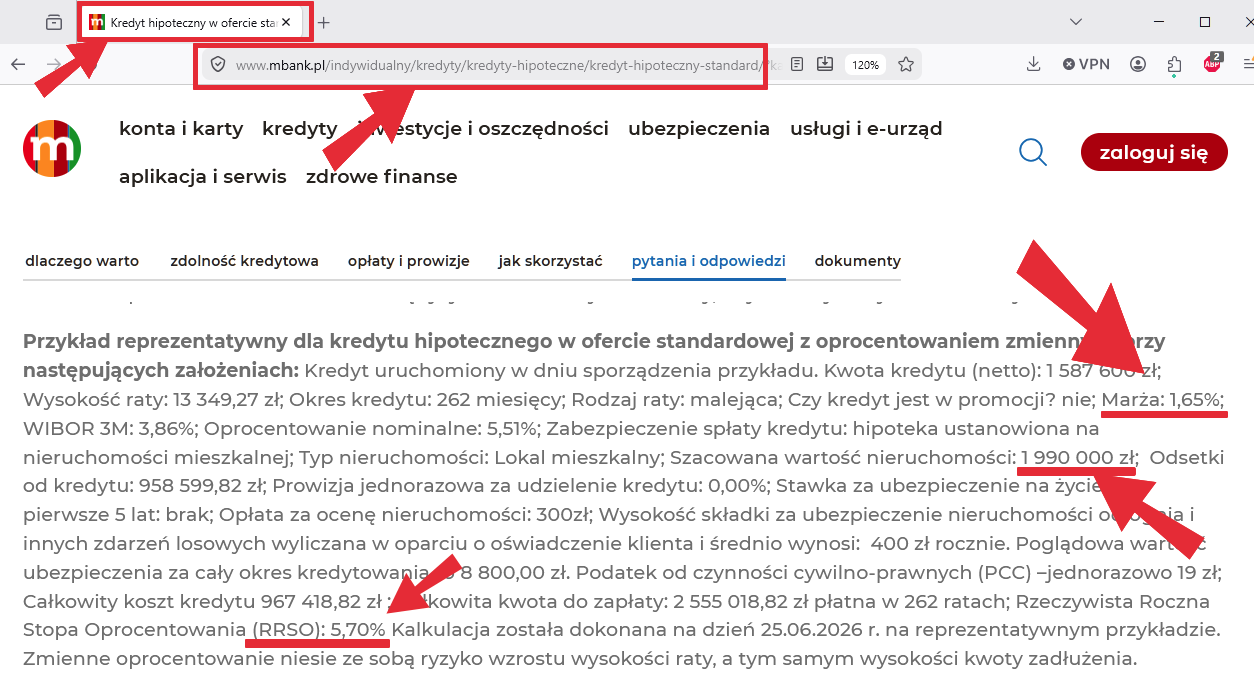Image resolution: width=1254 pixels, height=673 pixels.
Task: Select the 'pytania i odpowiedzi' tab
Action: coord(709,261)
